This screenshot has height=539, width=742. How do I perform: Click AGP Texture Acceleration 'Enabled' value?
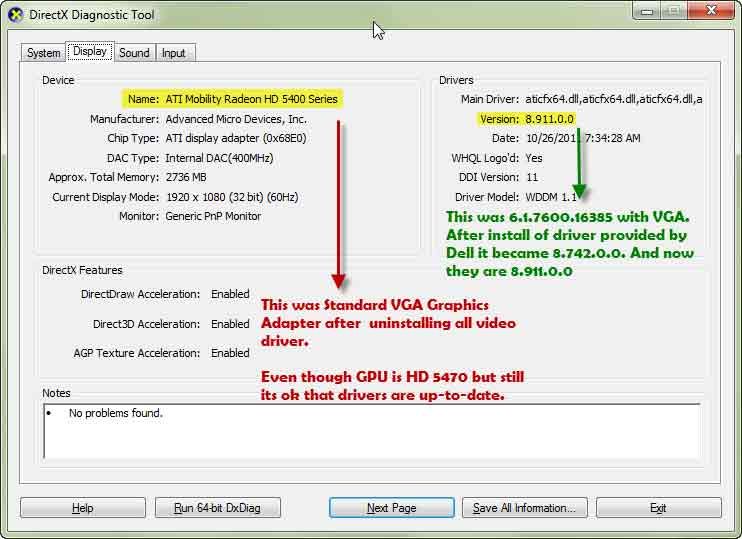tap(230, 353)
